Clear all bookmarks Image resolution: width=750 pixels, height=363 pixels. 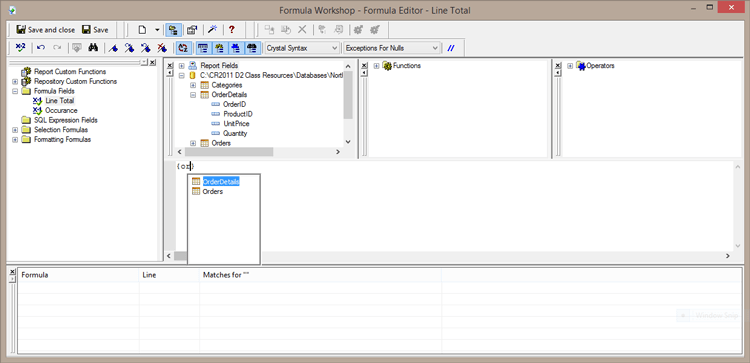162,48
